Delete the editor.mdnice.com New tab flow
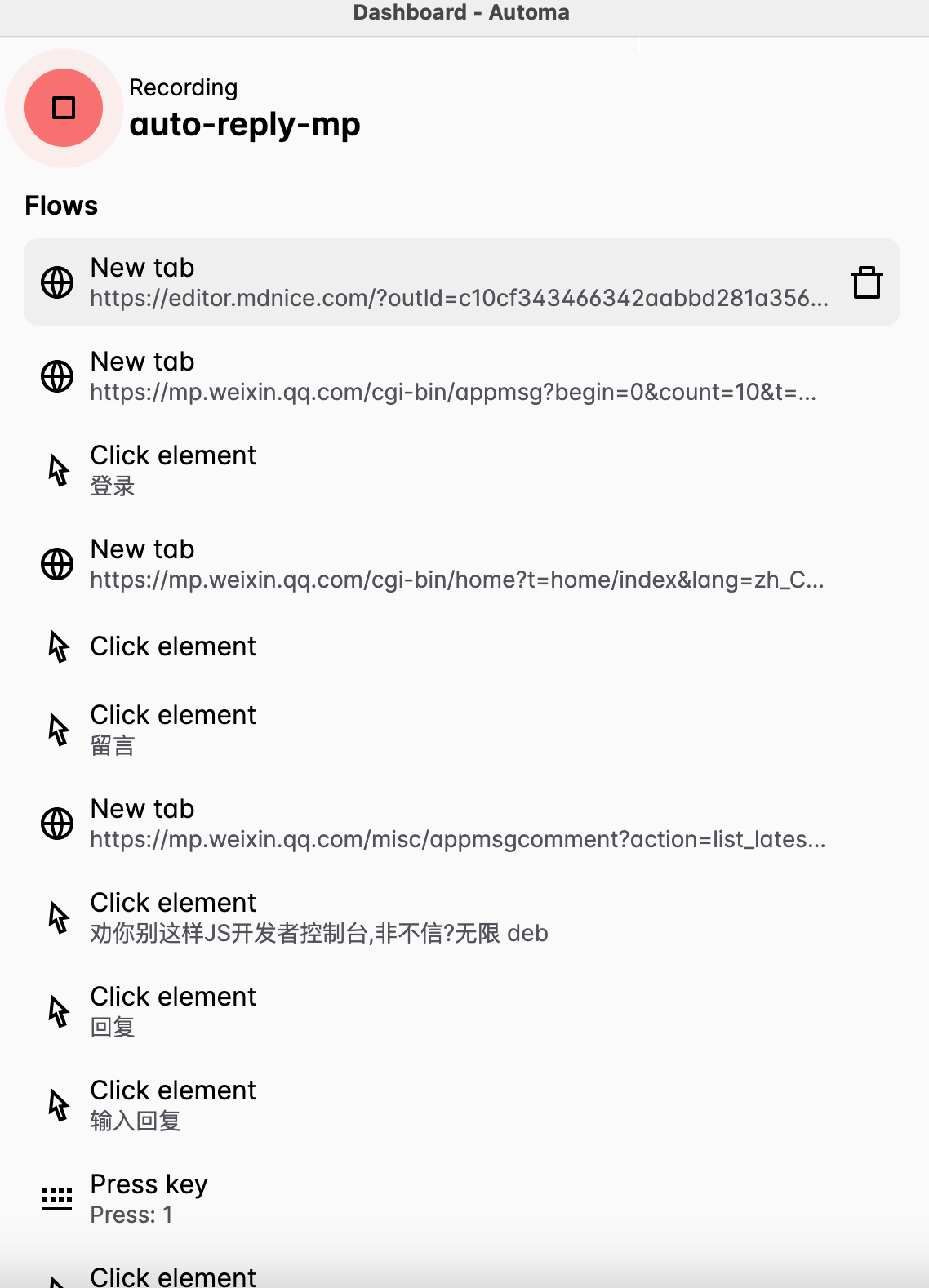 (x=866, y=282)
